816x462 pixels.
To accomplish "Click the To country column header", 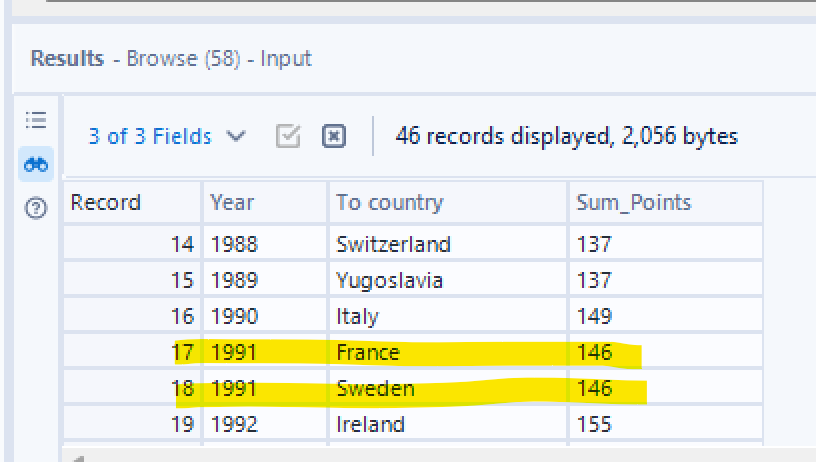I will click(448, 202).
